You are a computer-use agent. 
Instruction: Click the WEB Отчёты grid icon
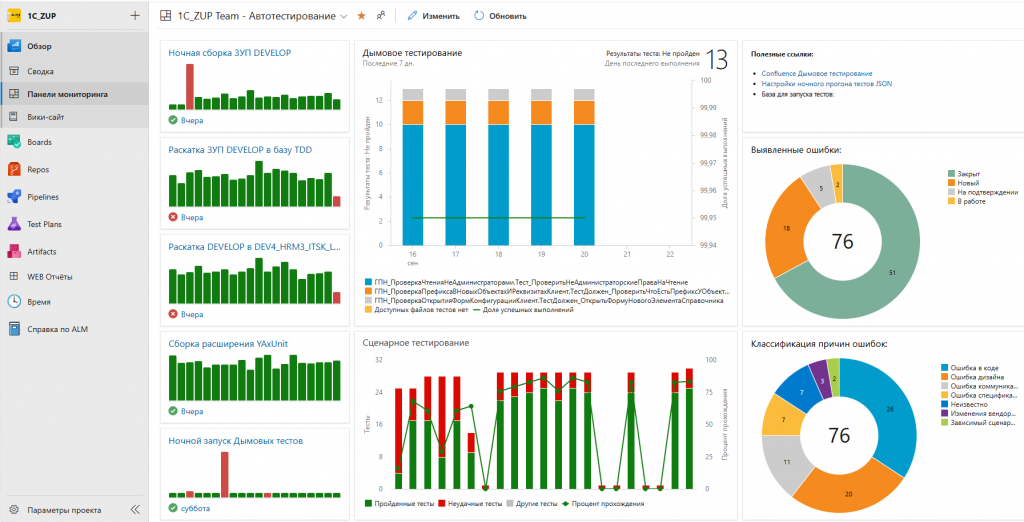pos(14,276)
